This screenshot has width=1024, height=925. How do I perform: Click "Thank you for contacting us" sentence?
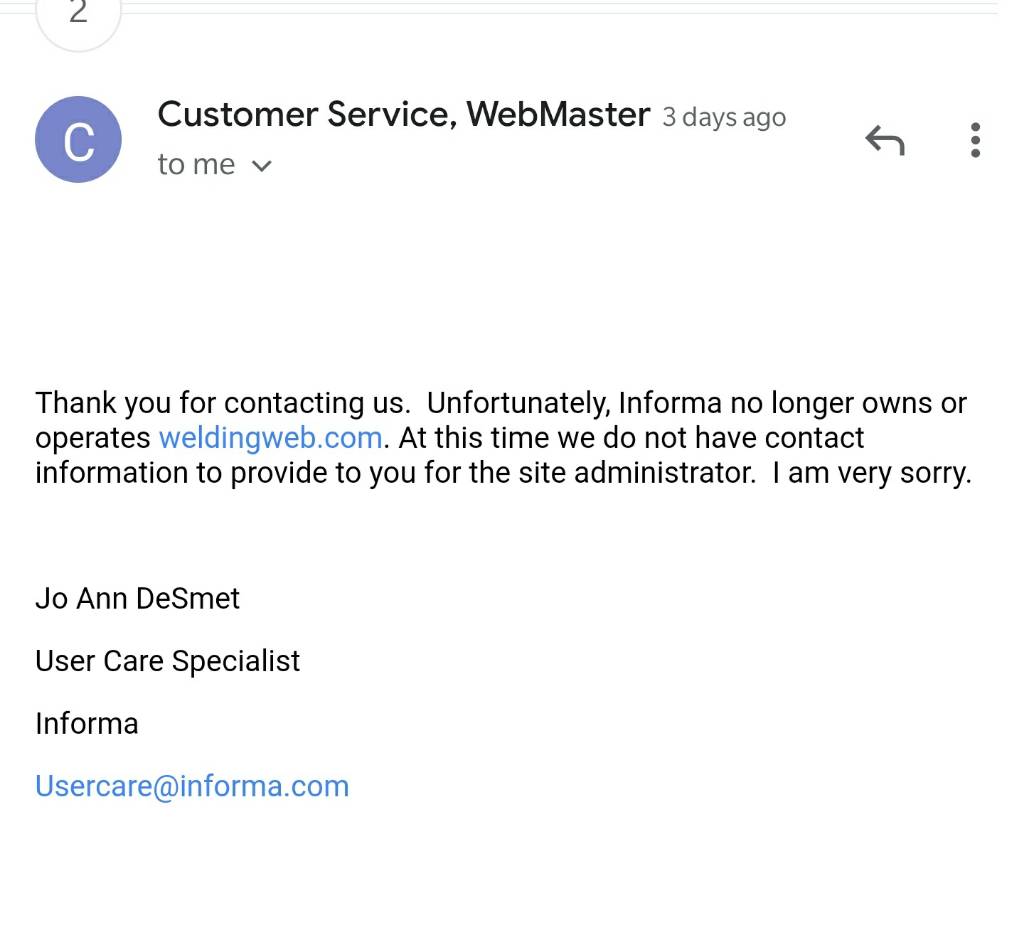[223, 403]
